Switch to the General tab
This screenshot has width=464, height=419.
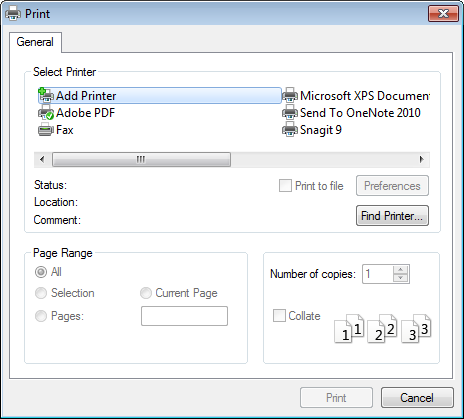pyautogui.click(x=35, y=42)
